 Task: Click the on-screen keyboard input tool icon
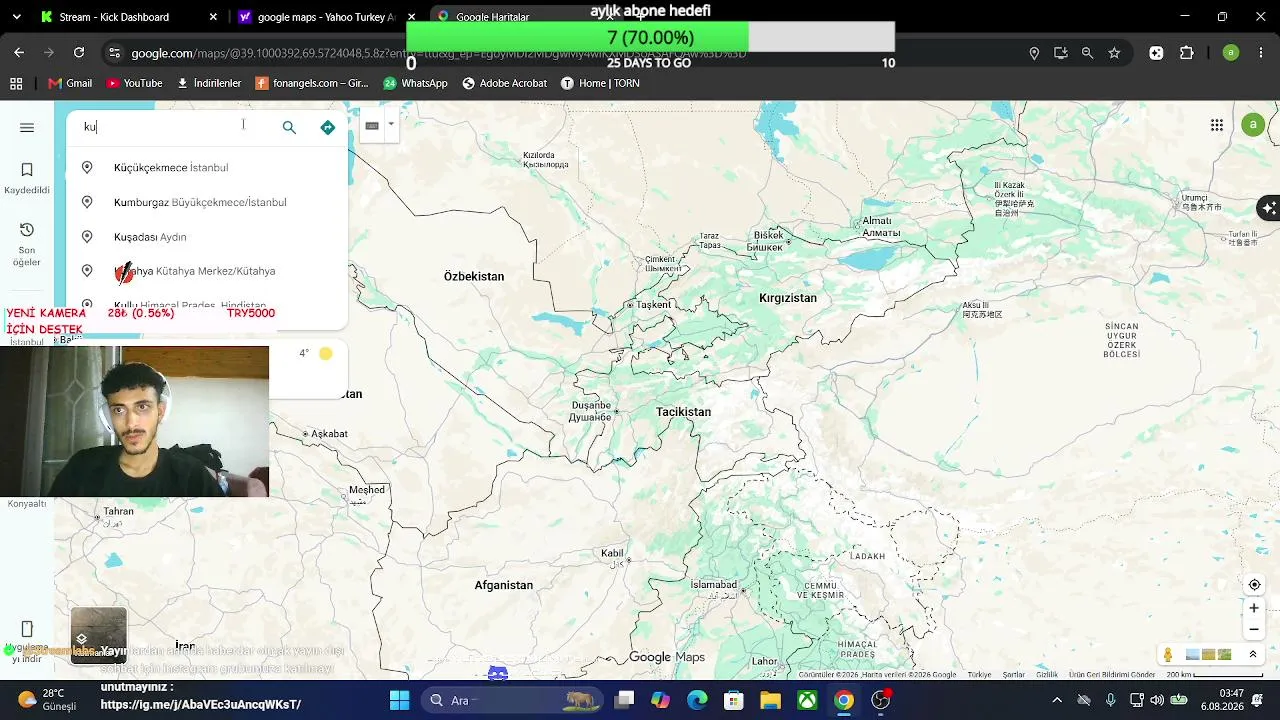[x=372, y=126]
